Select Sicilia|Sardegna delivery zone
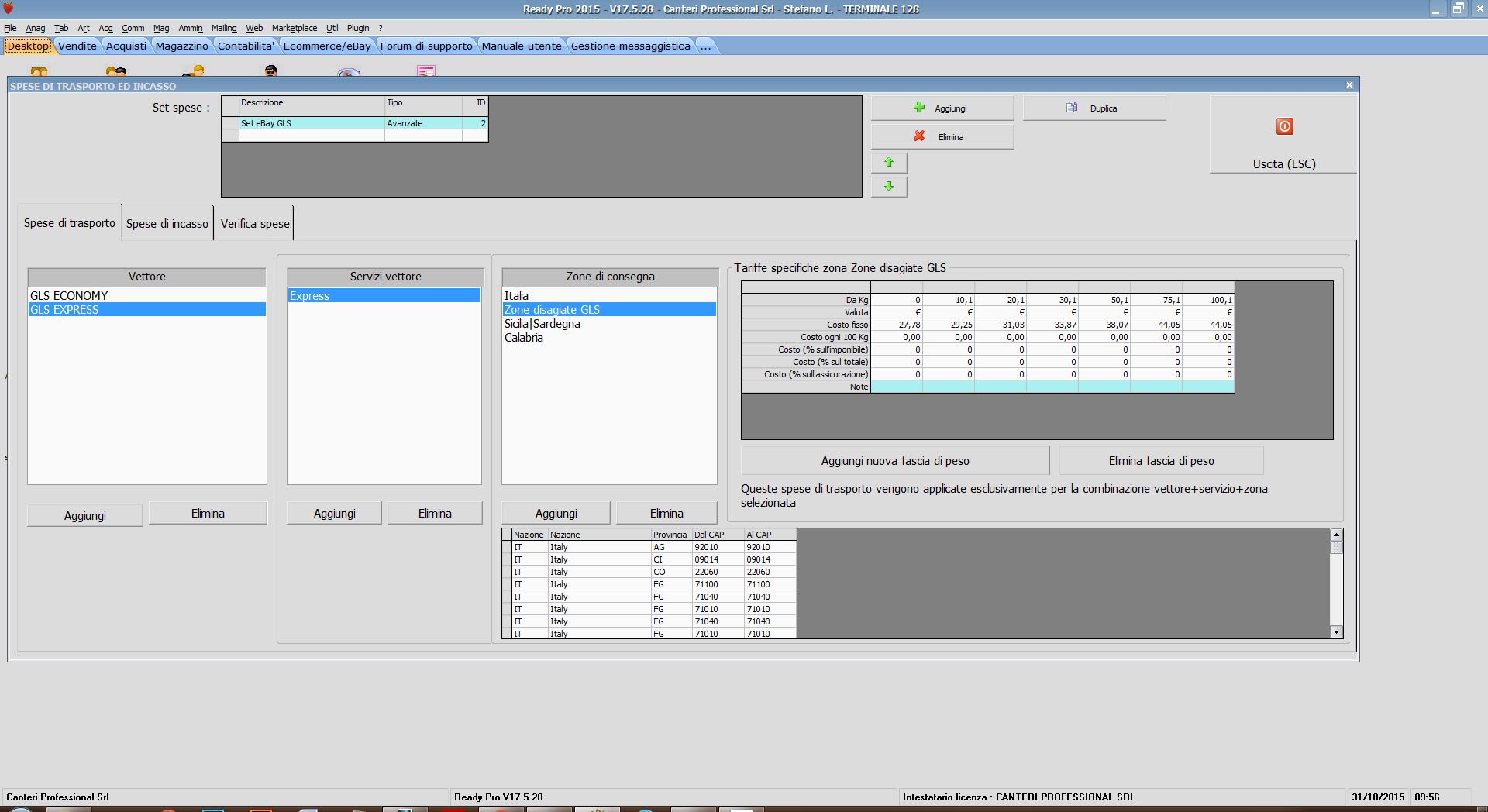The width and height of the screenshot is (1488, 812). pyautogui.click(x=542, y=324)
